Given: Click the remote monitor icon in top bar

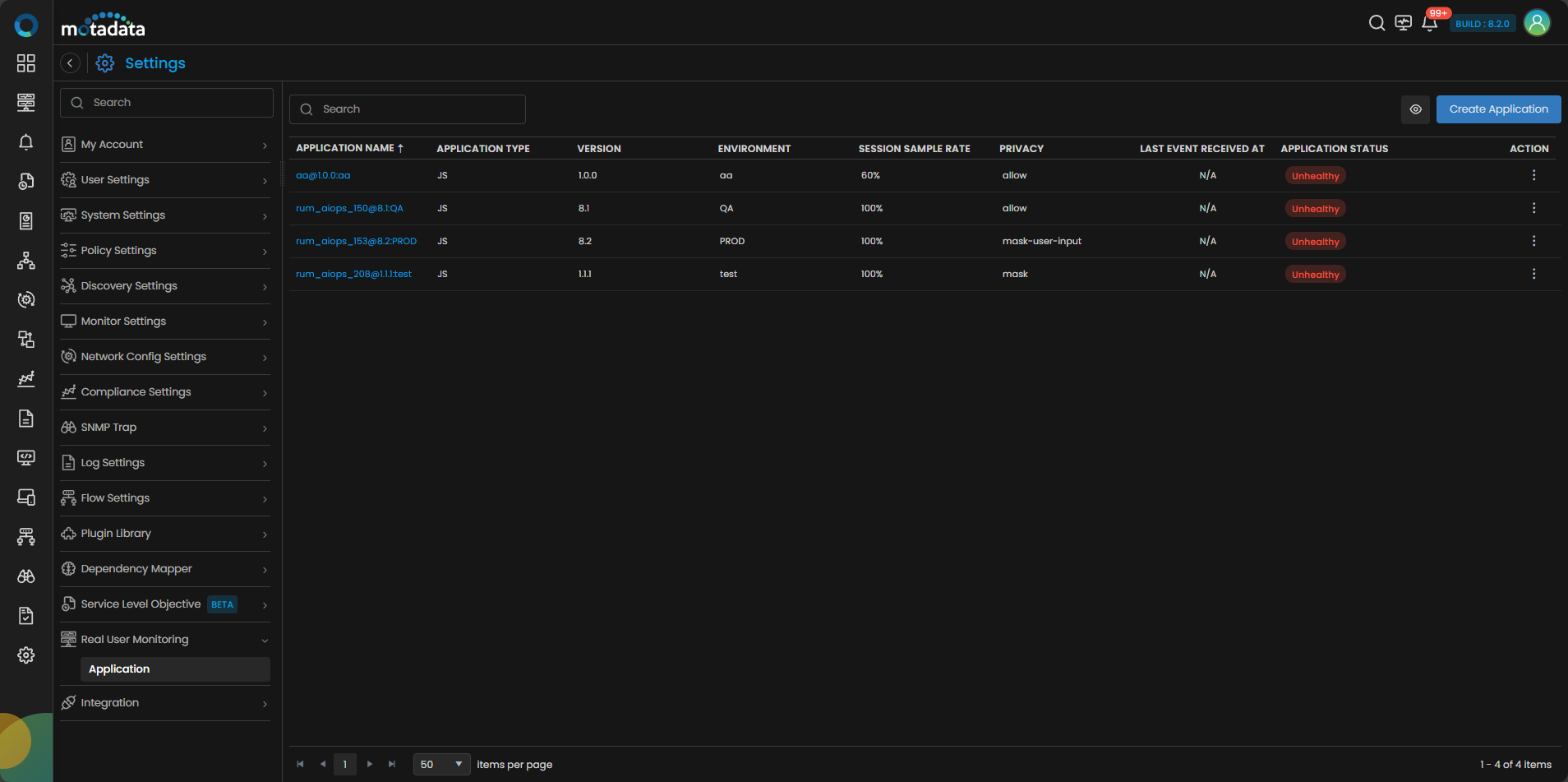Looking at the screenshot, I should 1403,23.
